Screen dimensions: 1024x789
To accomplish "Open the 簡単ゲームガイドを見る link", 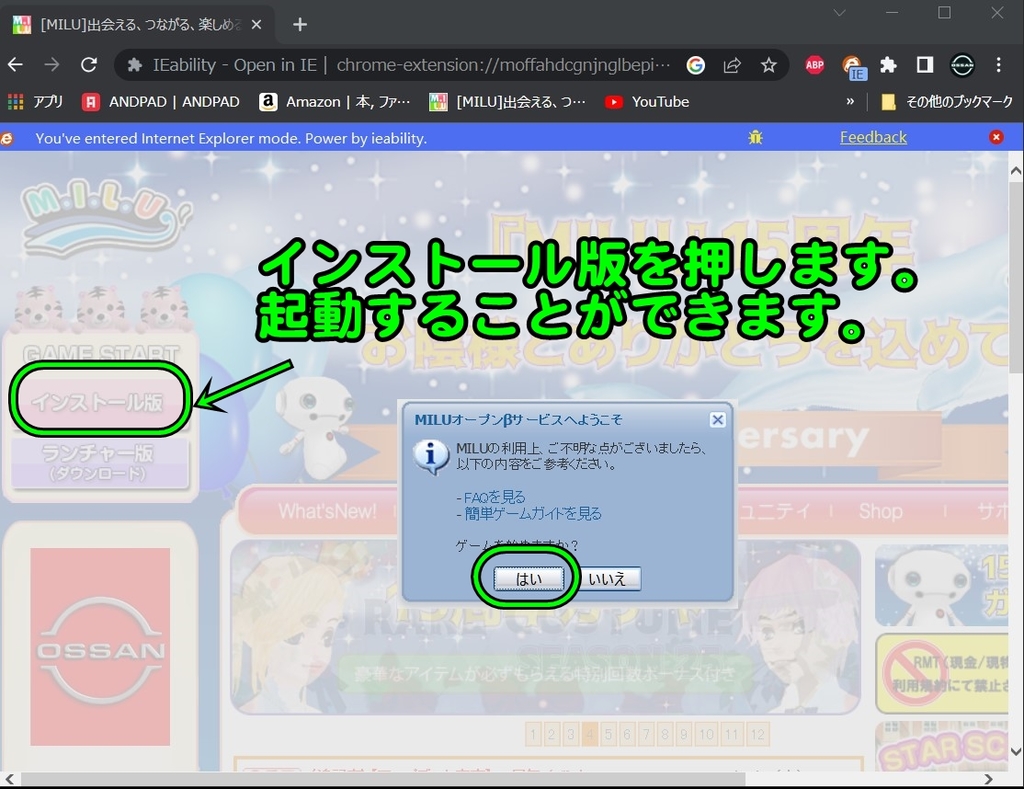I will 533,514.
